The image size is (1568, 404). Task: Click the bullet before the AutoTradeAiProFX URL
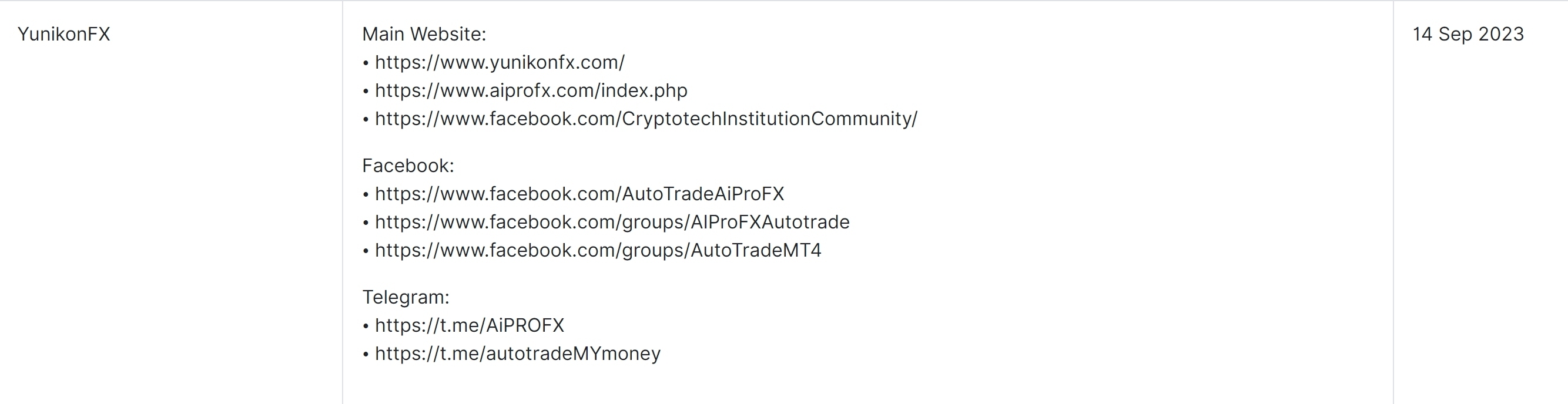pos(366,195)
